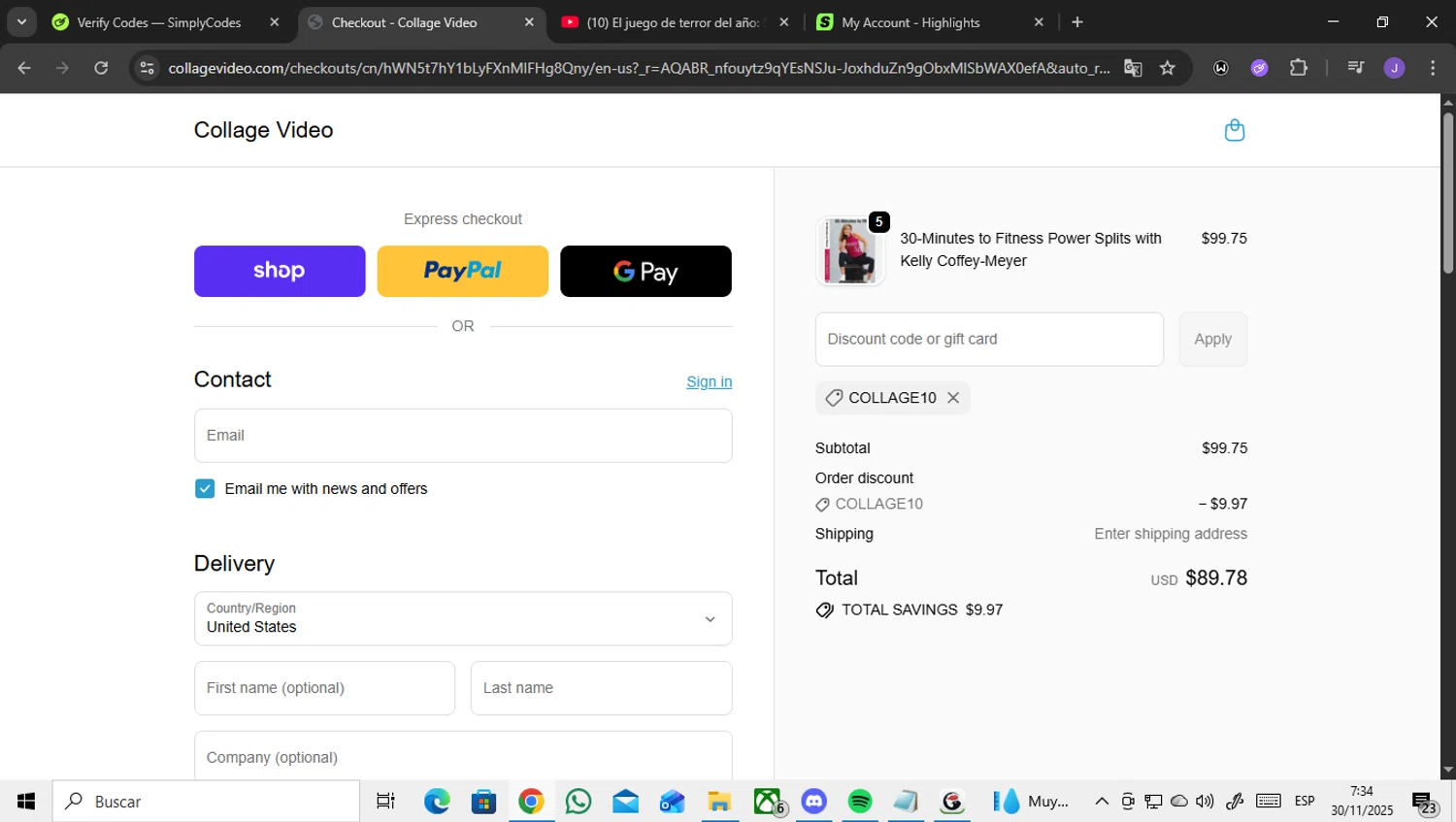Viewport: 1456px width, 822px height.
Task: Close the Checkout Collage Video tab
Action: click(x=529, y=22)
